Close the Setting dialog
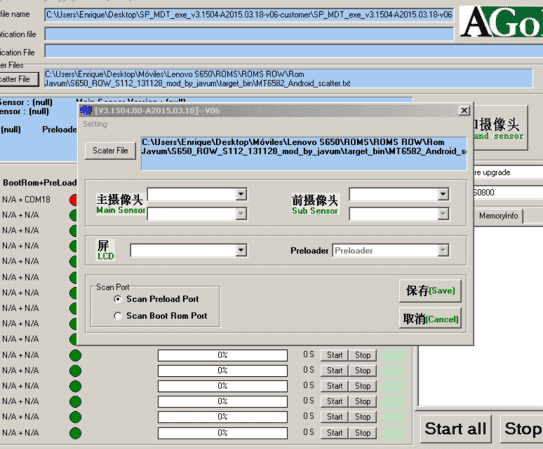The height and width of the screenshot is (449, 543). click(464, 110)
